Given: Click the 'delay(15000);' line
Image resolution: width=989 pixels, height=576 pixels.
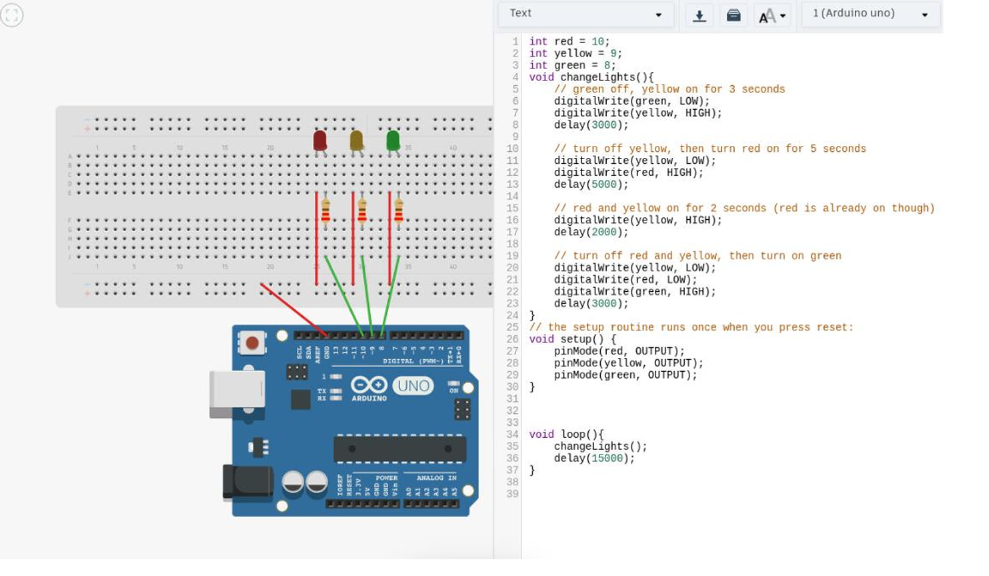Looking at the screenshot, I should pyautogui.click(x=594, y=459).
